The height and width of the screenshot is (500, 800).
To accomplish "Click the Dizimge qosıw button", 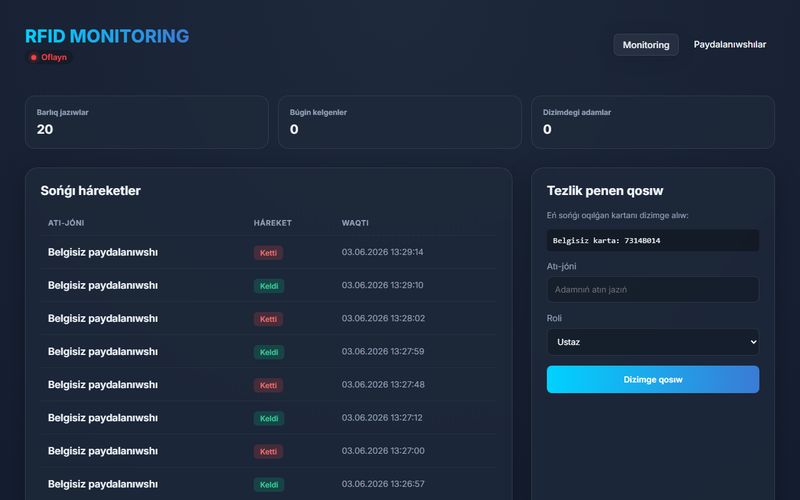I will point(653,380).
